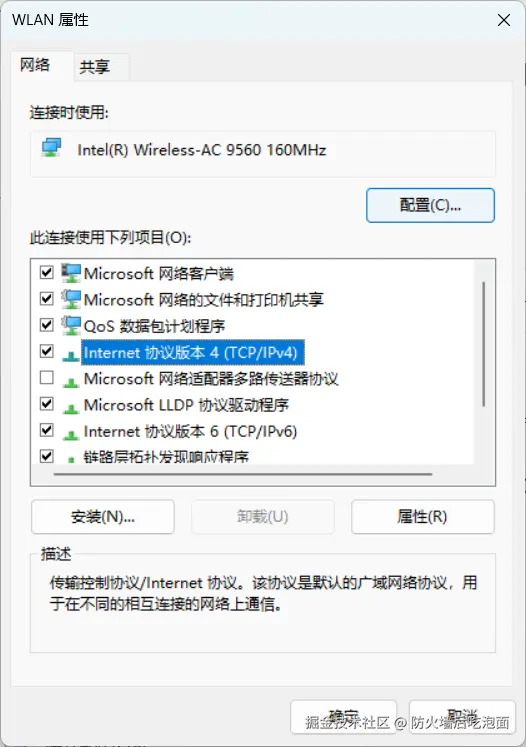Switch to the 共享 tab

95,67
